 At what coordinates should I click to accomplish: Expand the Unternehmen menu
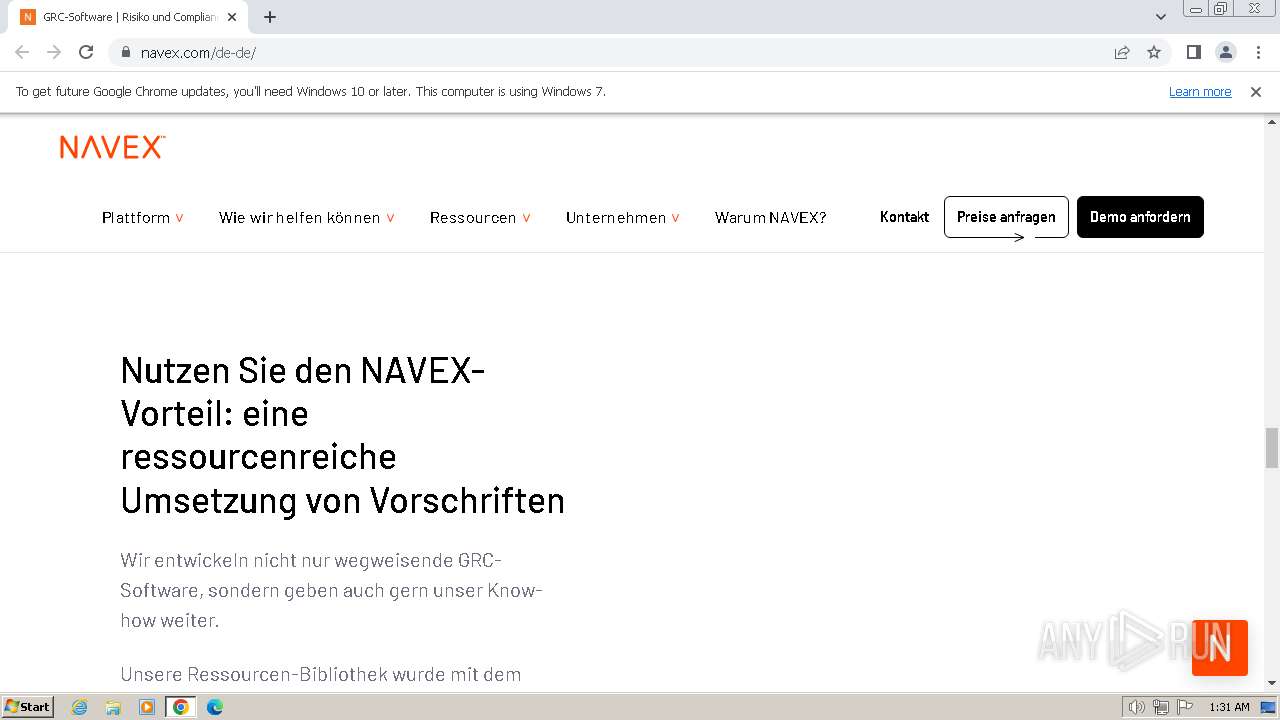623,217
